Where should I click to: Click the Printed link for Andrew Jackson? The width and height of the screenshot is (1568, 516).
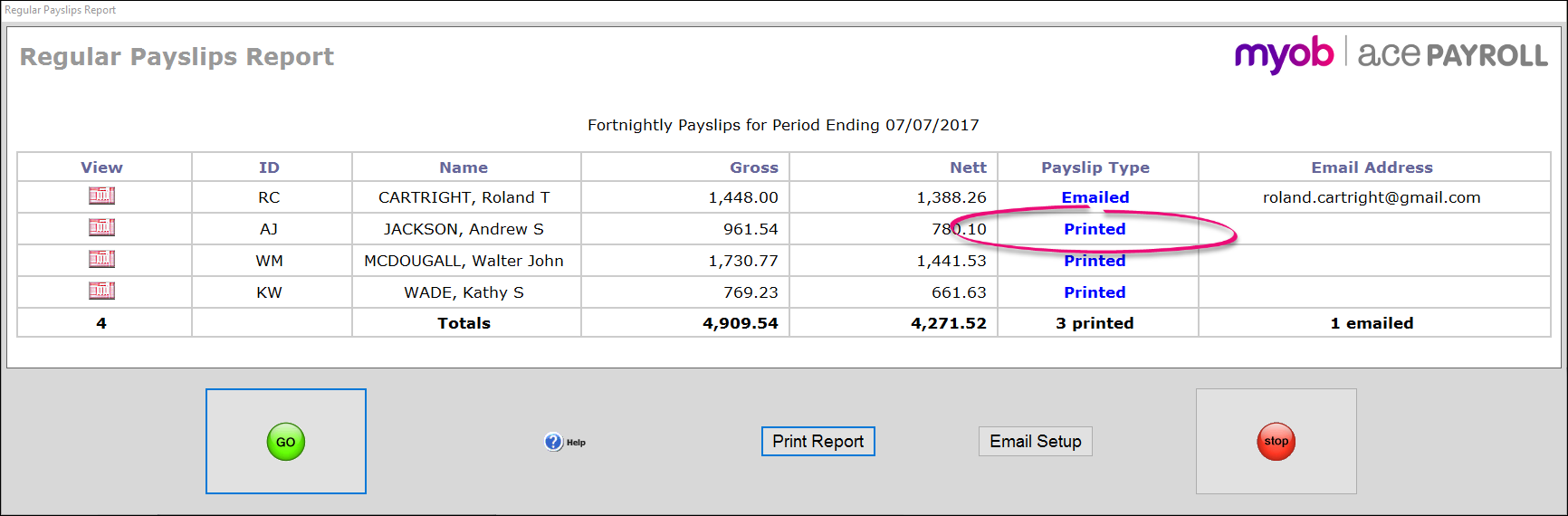(1095, 229)
